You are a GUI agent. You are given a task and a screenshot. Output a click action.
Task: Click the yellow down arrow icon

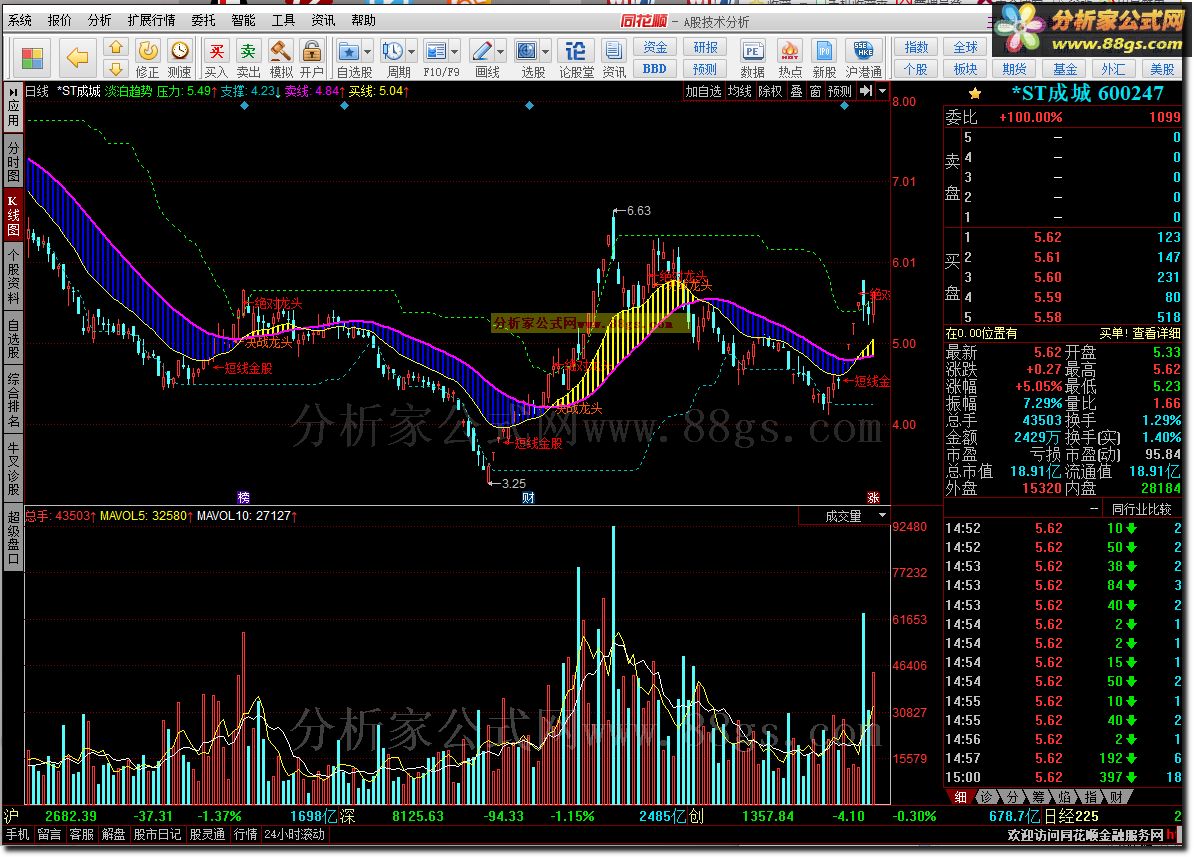click(116, 69)
